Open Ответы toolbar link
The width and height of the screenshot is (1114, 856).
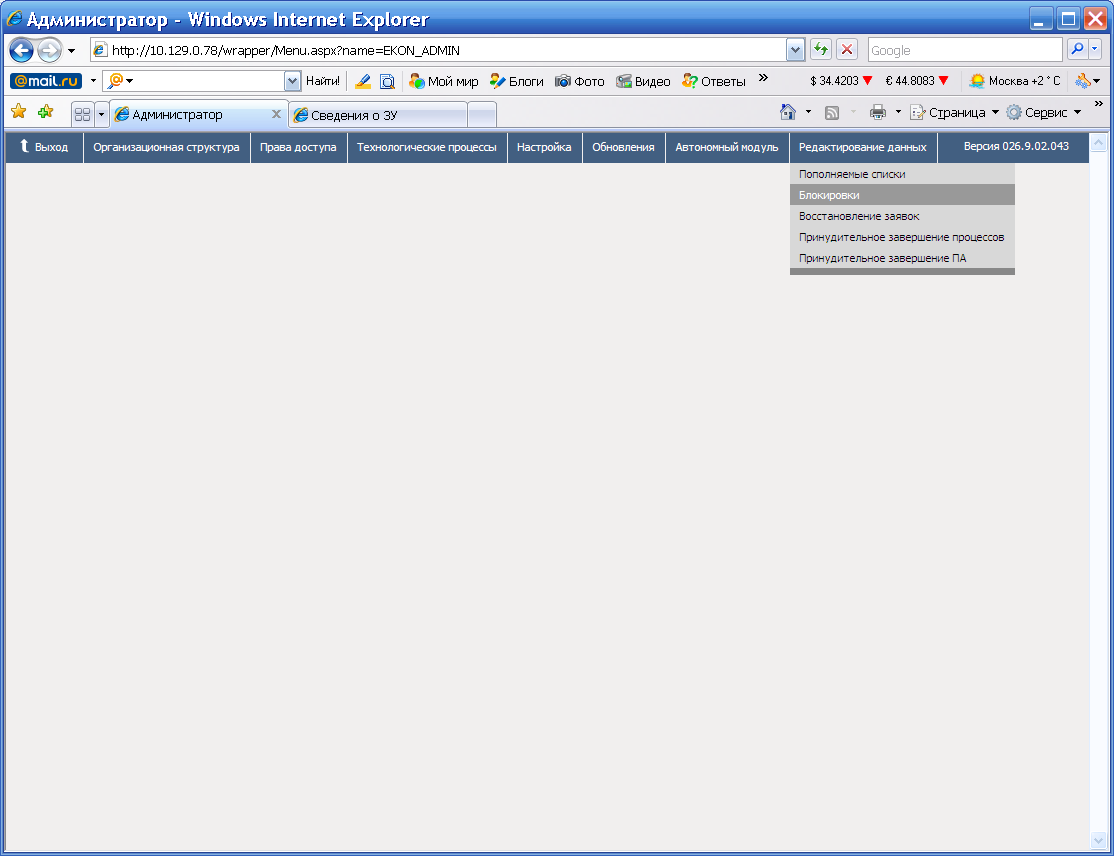coord(713,82)
